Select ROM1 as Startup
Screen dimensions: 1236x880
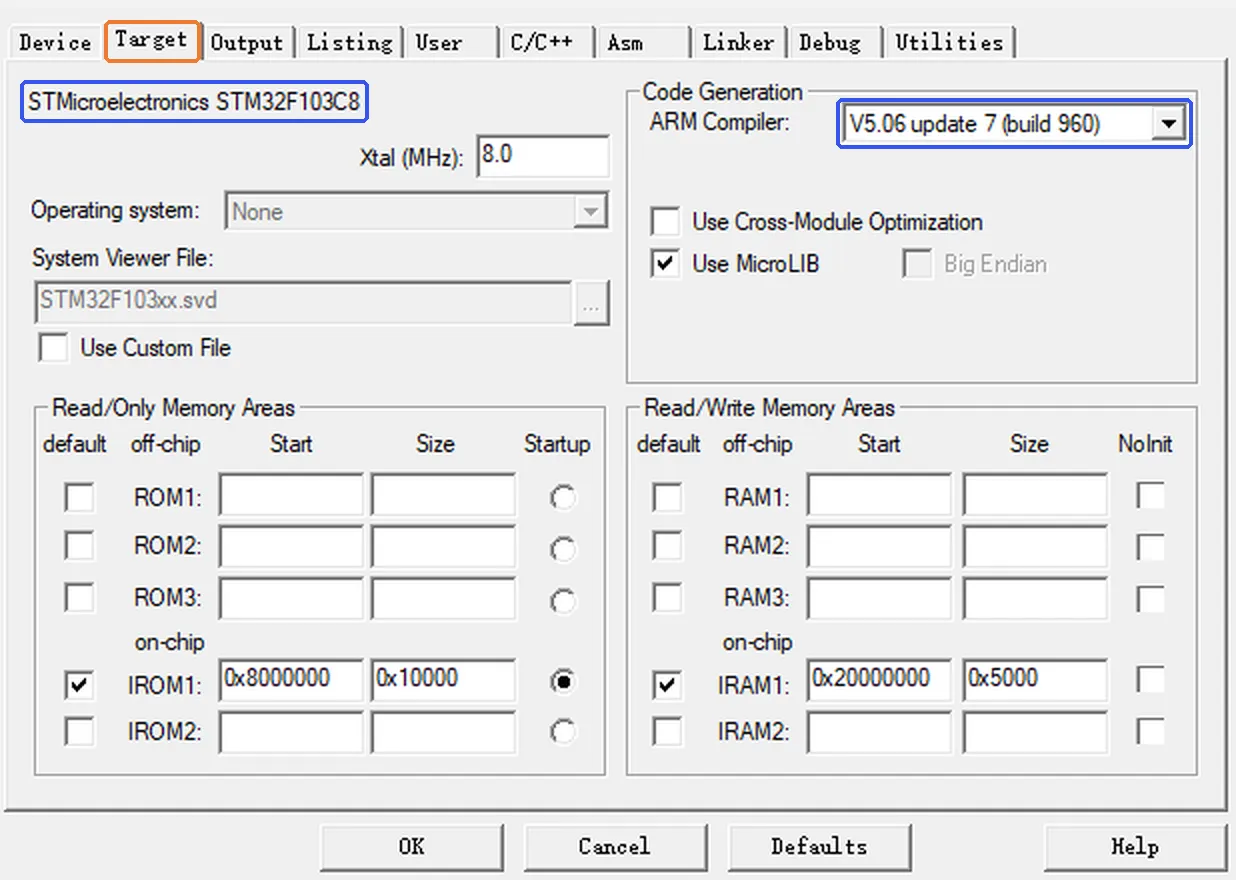(x=563, y=498)
